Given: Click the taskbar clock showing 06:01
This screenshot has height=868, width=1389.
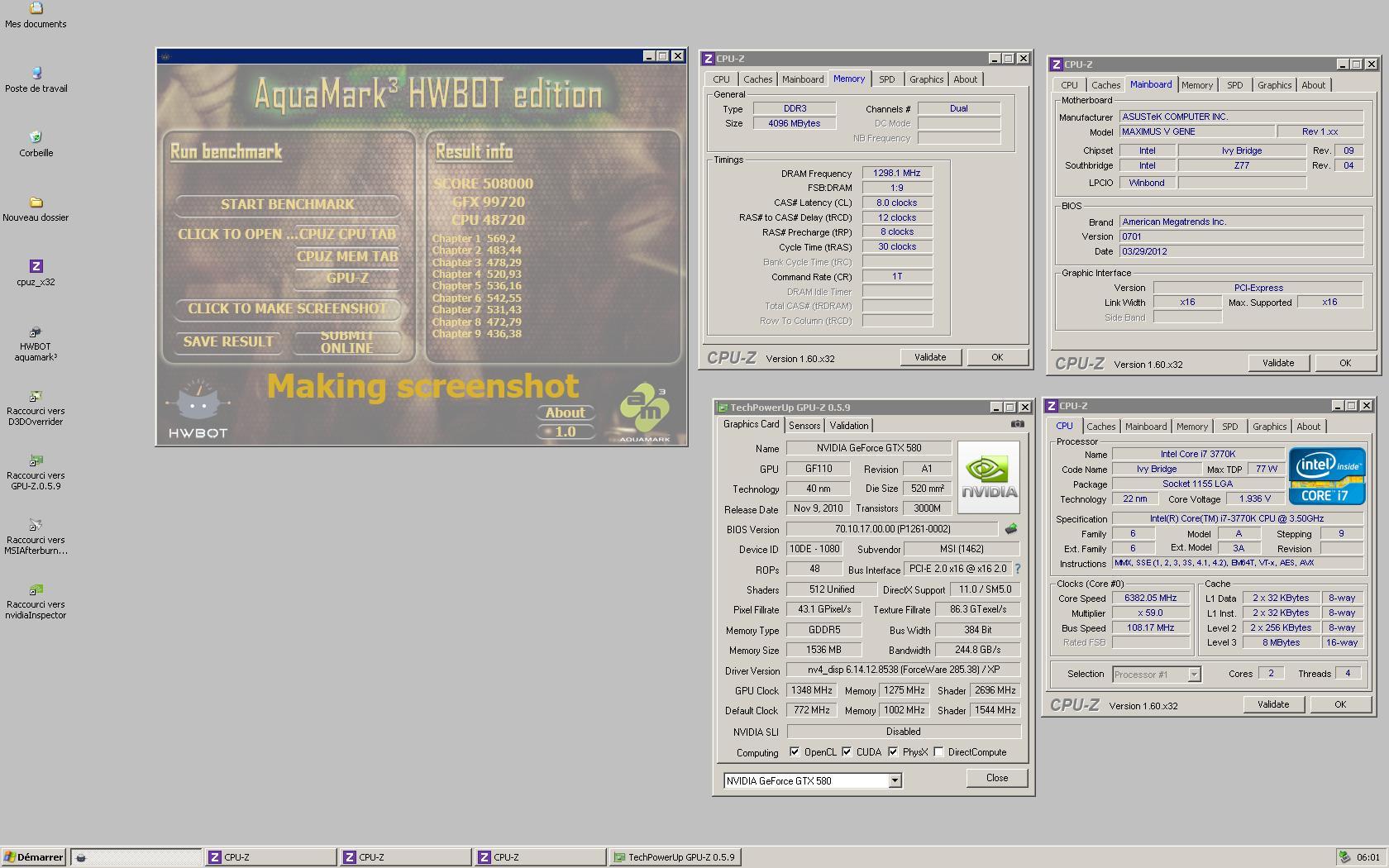Looking at the screenshot, I should point(1368,857).
